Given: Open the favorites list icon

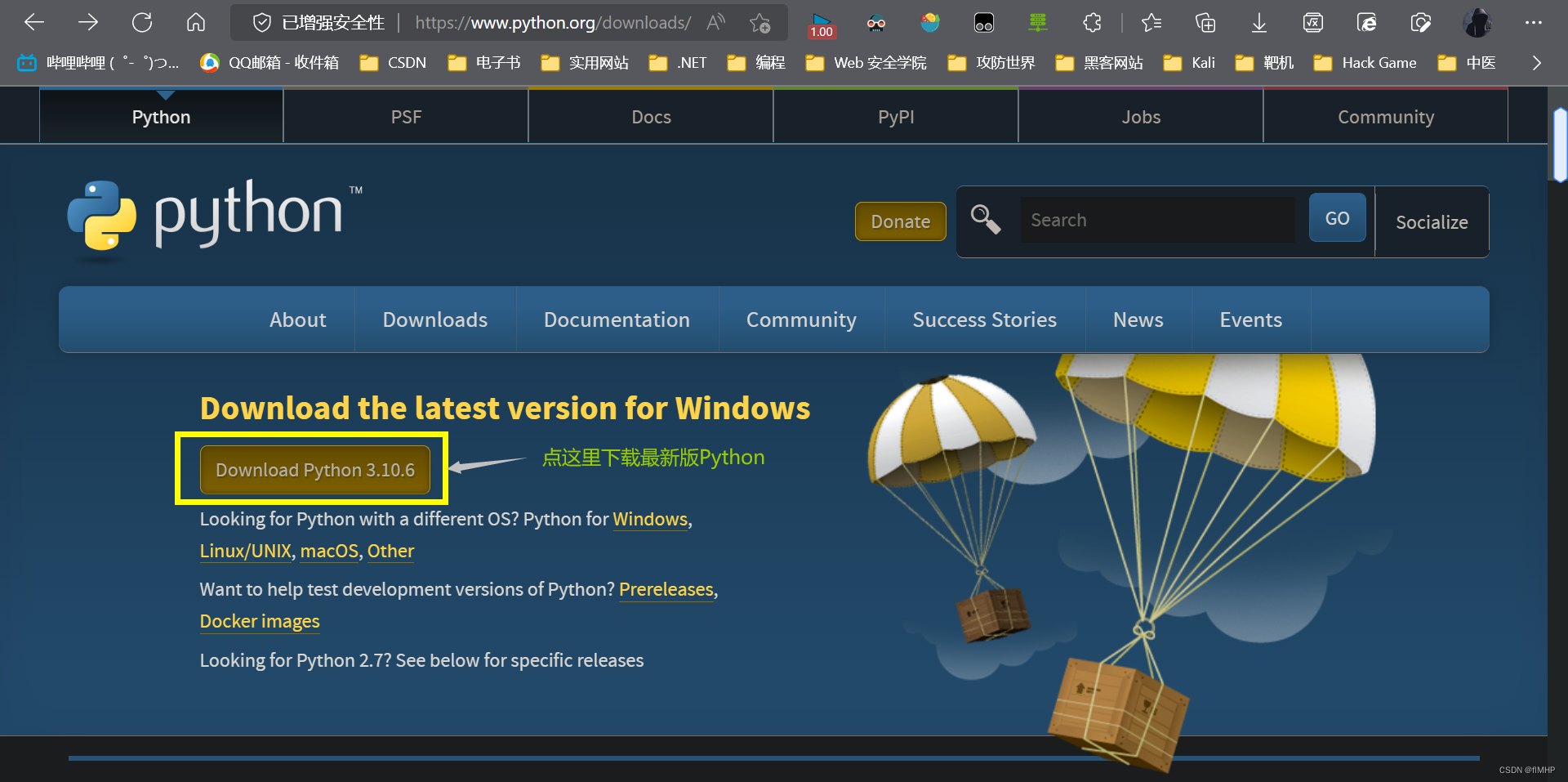Looking at the screenshot, I should tap(1151, 23).
